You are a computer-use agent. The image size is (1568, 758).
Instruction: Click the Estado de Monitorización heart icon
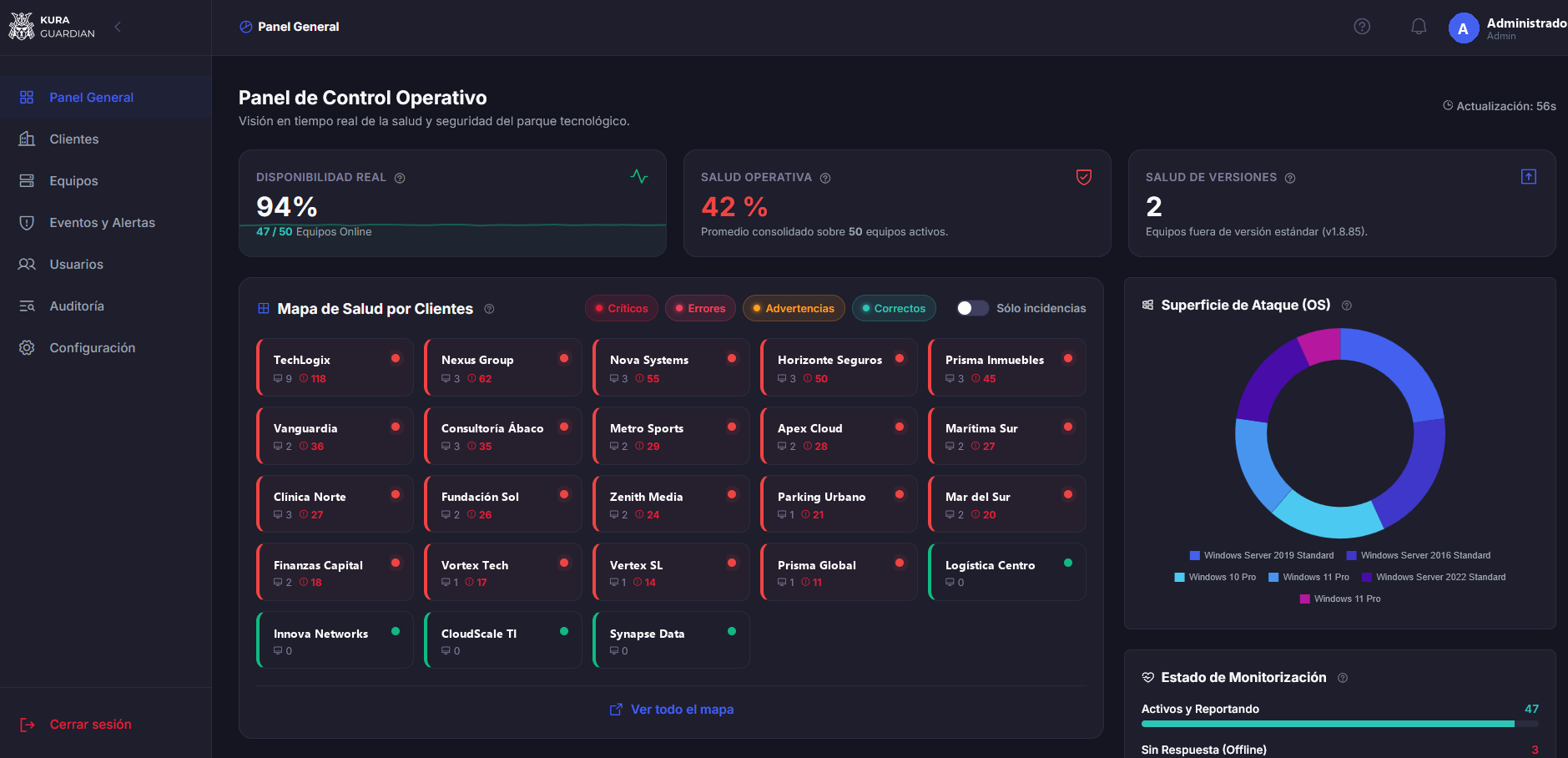[x=1147, y=678]
